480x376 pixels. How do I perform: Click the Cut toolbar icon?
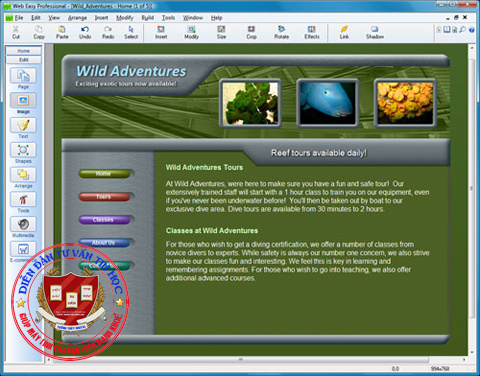click(x=16, y=32)
